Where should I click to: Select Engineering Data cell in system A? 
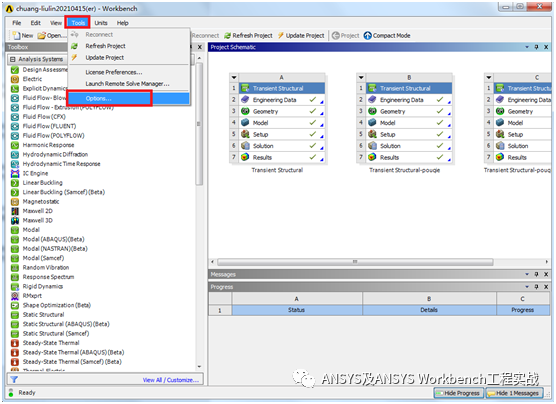(282, 100)
